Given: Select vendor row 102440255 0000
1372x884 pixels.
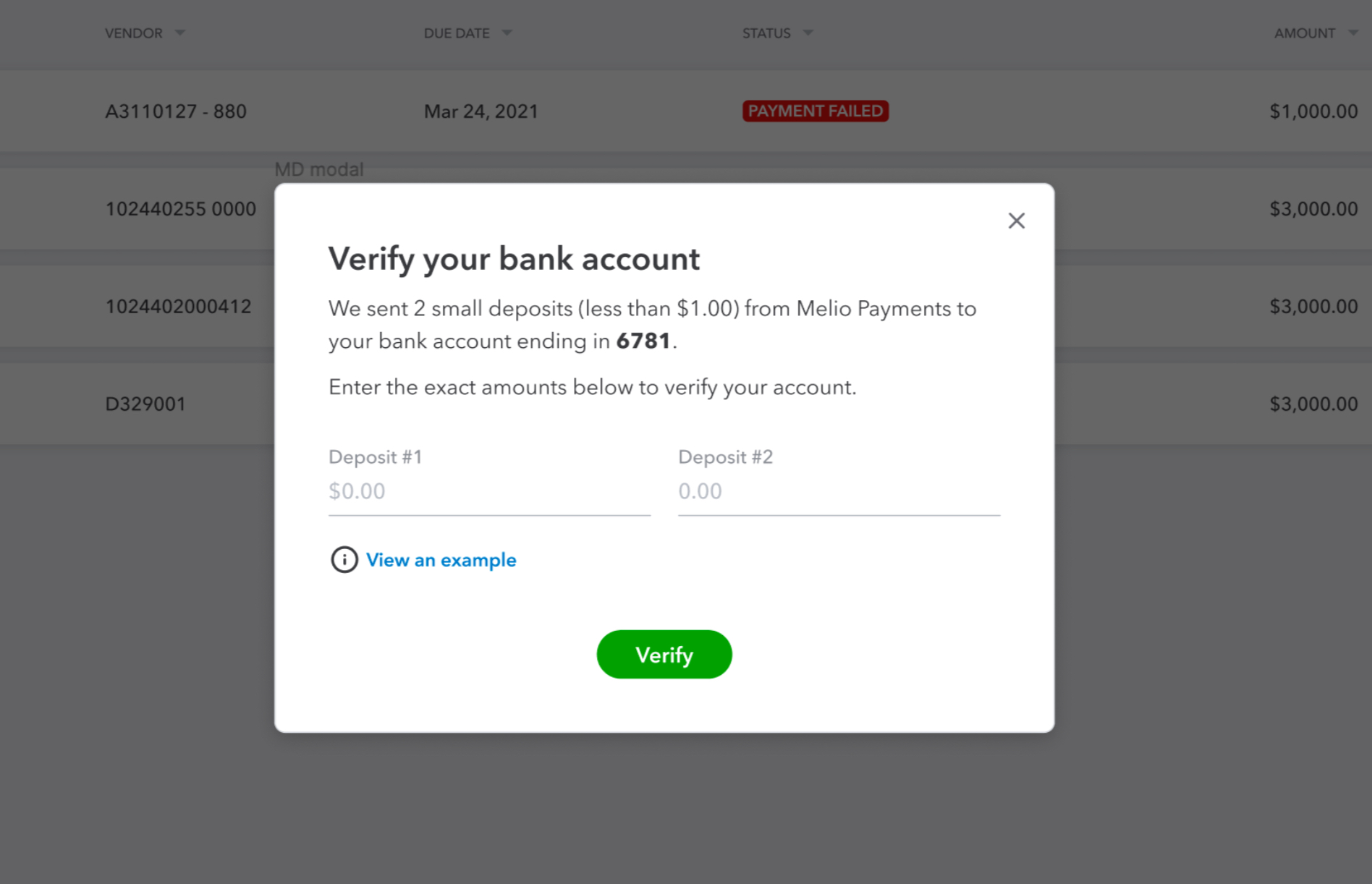Looking at the screenshot, I should tap(180, 209).
